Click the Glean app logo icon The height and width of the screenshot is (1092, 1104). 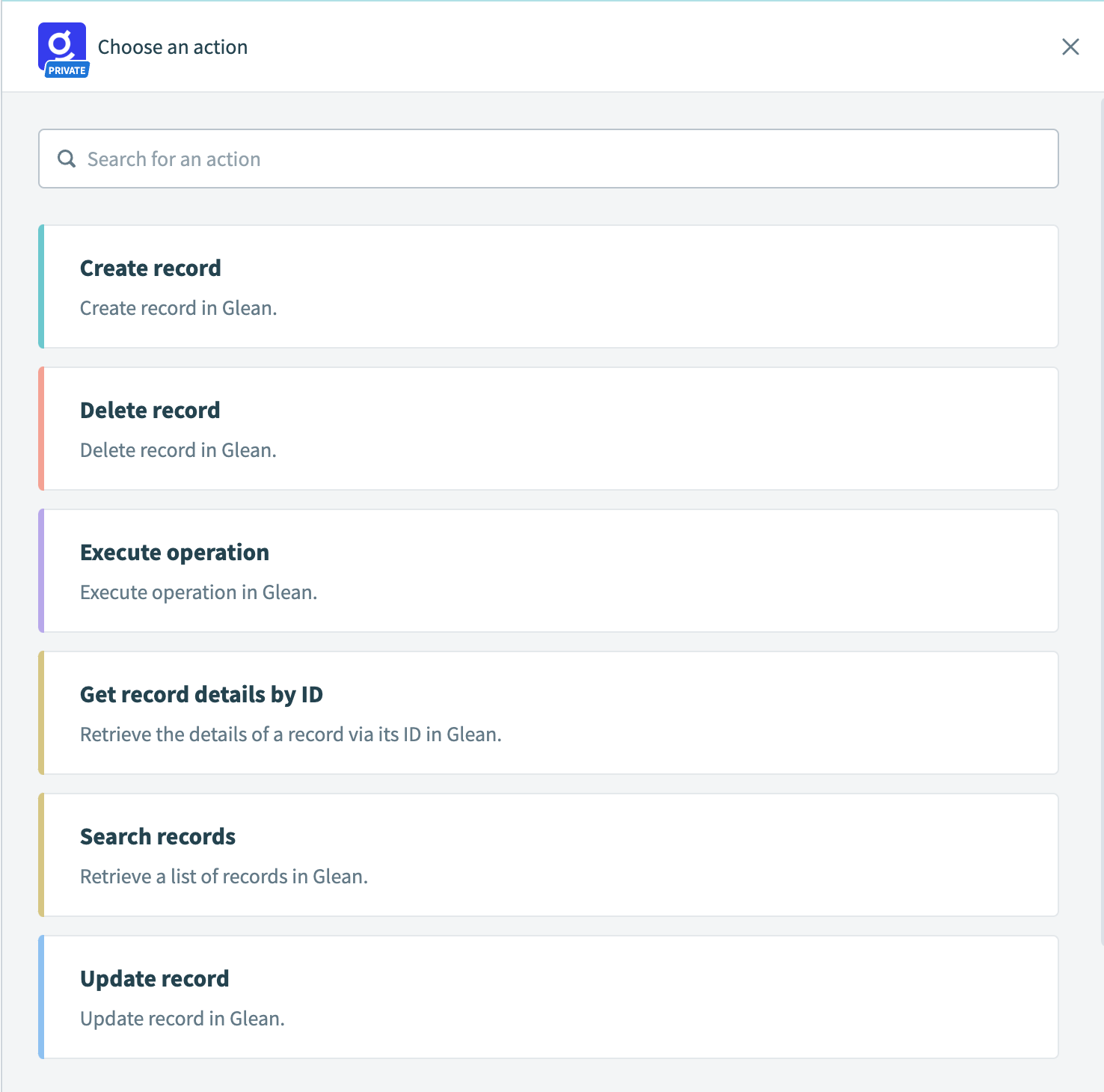click(x=61, y=43)
